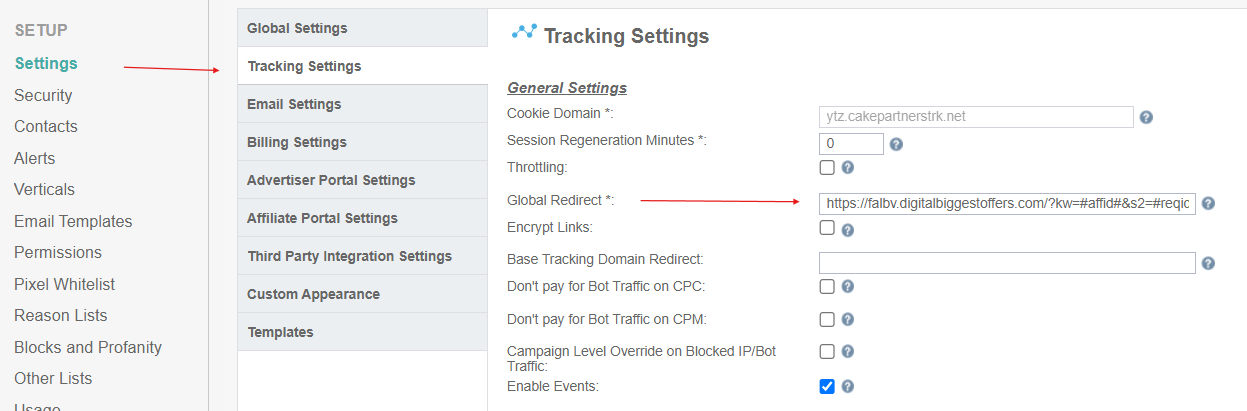Go to Security in the sidebar
The width and height of the screenshot is (1247, 411).
tap(43, 95)
